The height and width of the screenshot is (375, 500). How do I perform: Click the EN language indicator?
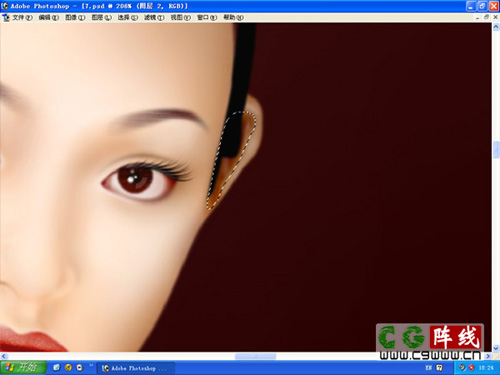[x=428, y=368]
